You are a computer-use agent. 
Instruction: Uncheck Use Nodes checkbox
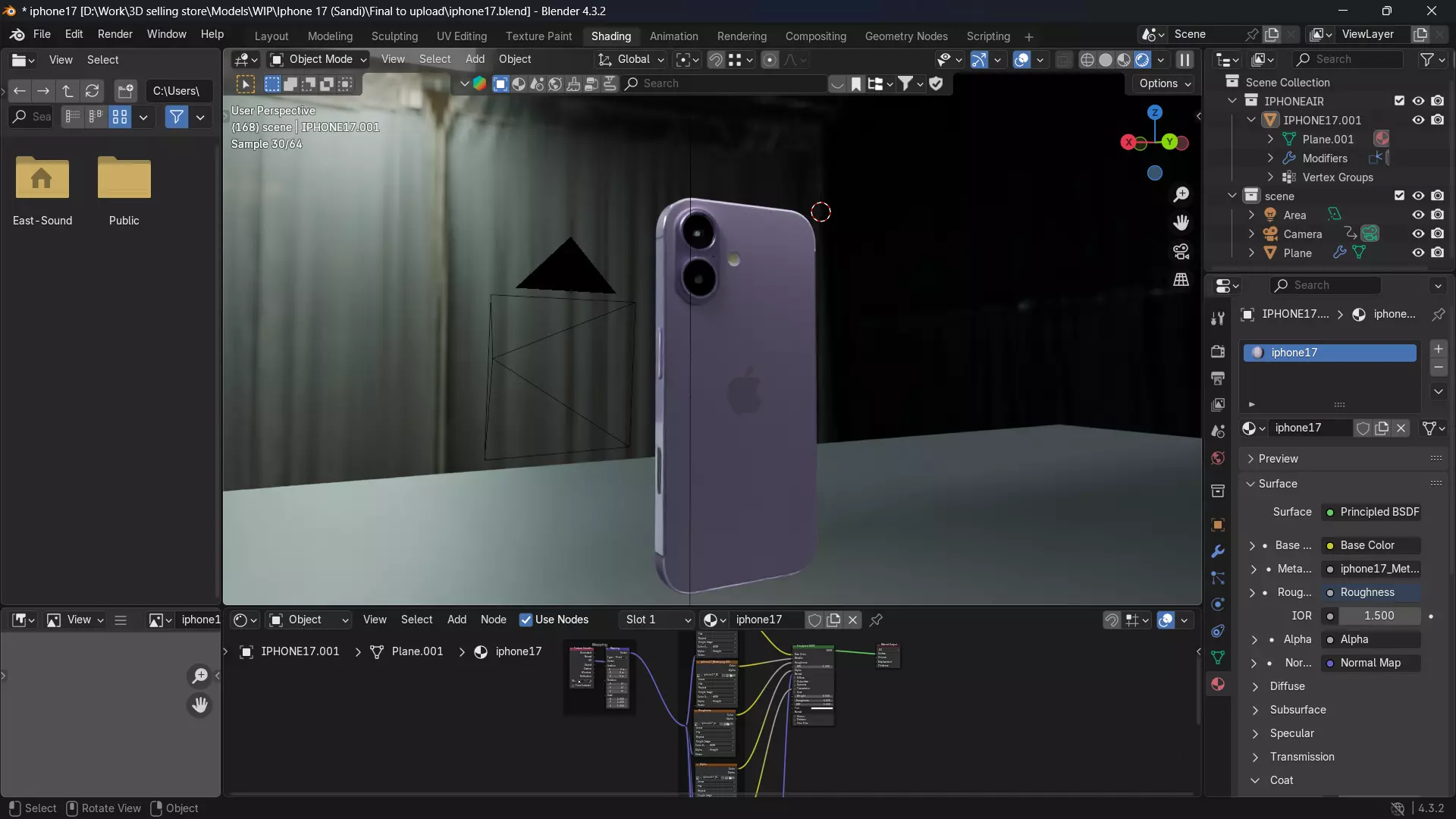point(526,620)
